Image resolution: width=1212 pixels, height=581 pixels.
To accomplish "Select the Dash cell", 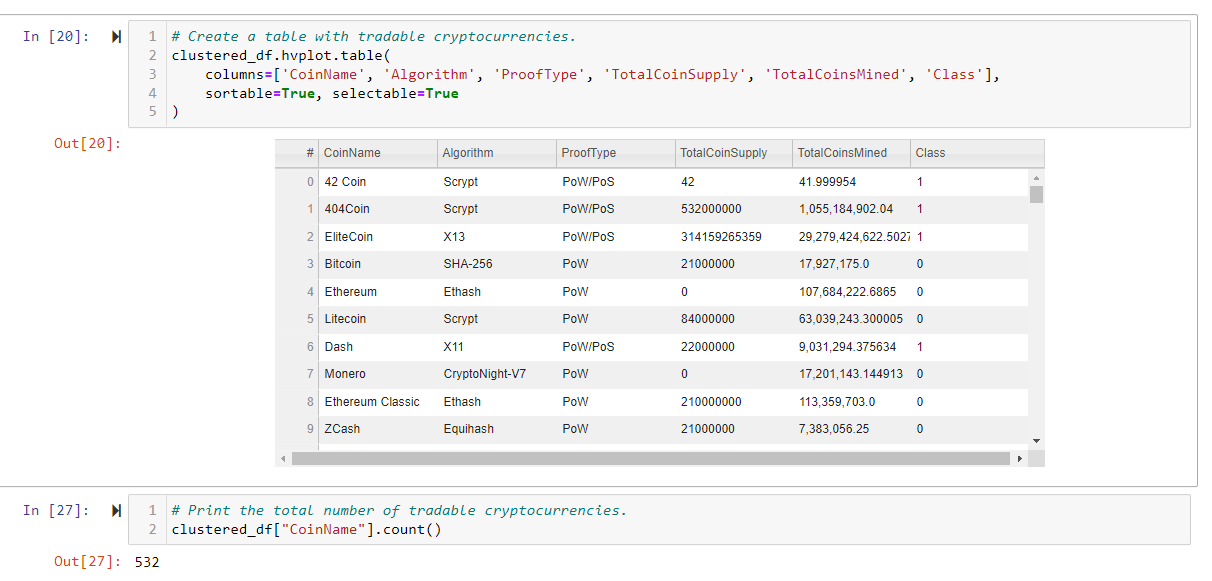I will [379, 347].
